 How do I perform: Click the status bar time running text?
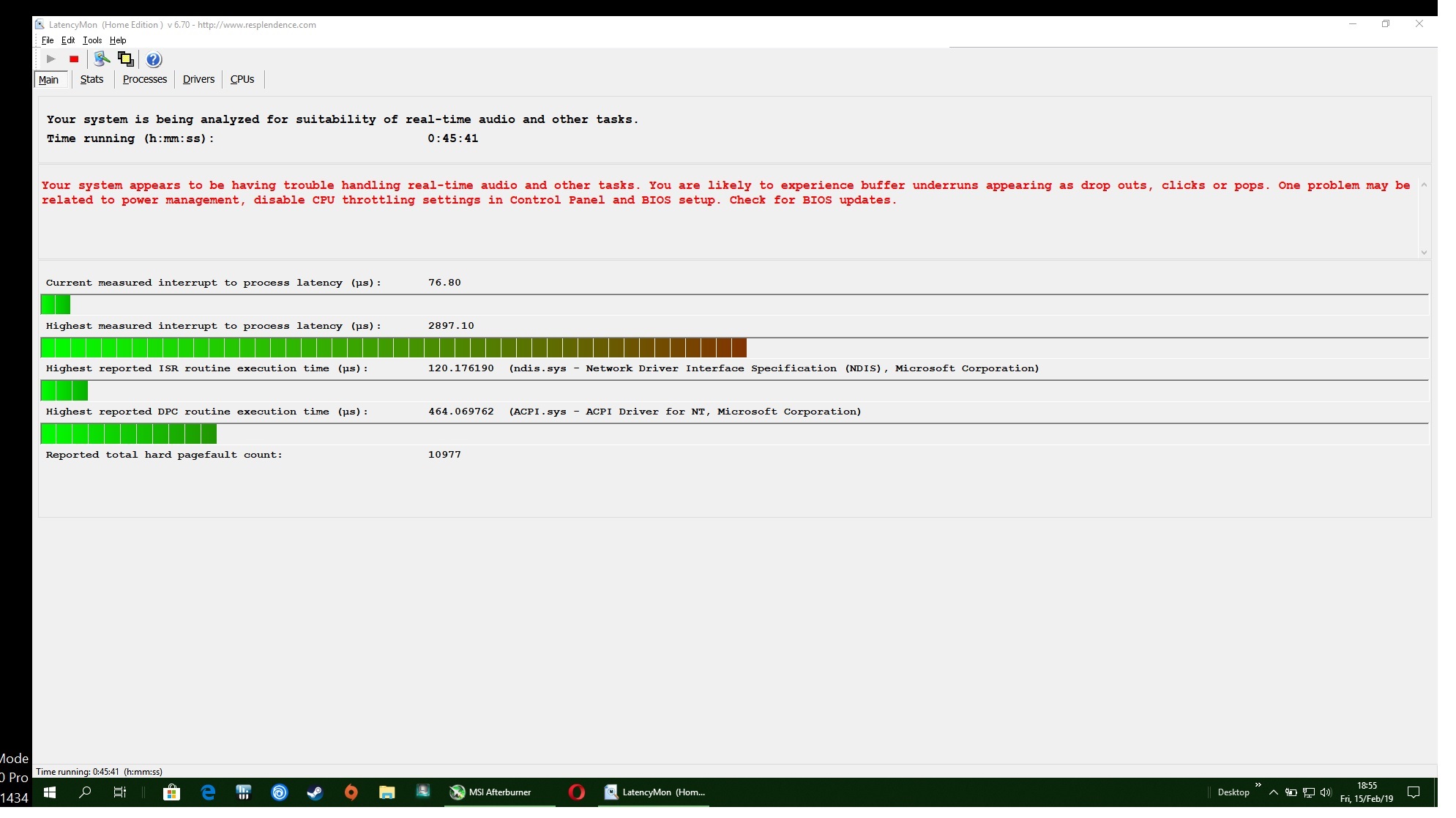pos(100,772)
